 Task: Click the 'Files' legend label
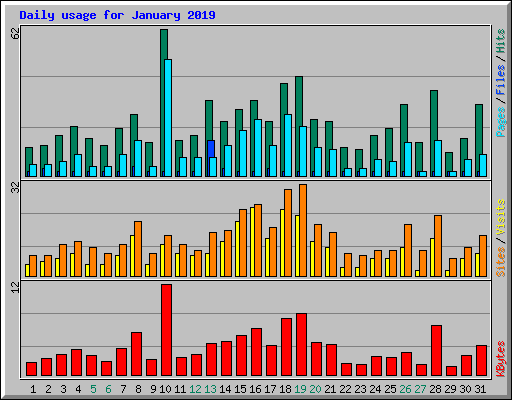[500, 80]
